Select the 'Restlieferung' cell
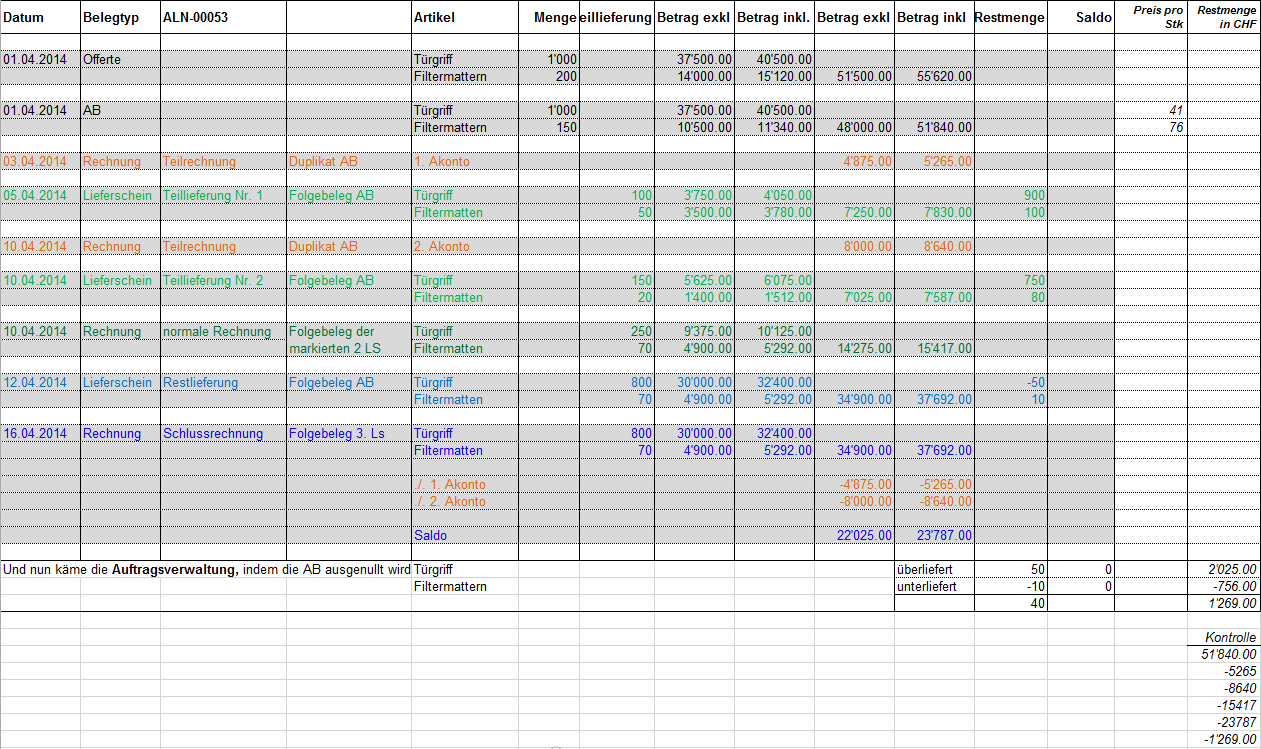The height and width of the screenshot is (749, 1261). click(222, 382)
